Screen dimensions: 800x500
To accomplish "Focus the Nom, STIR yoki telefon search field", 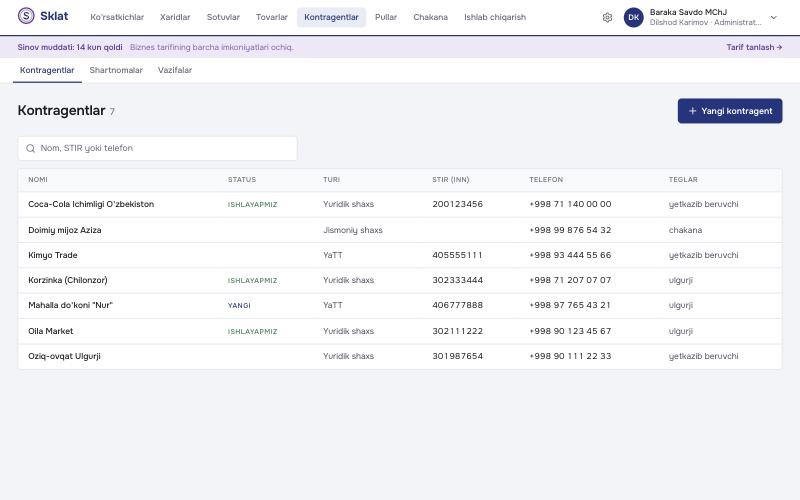I will (158, 148).
